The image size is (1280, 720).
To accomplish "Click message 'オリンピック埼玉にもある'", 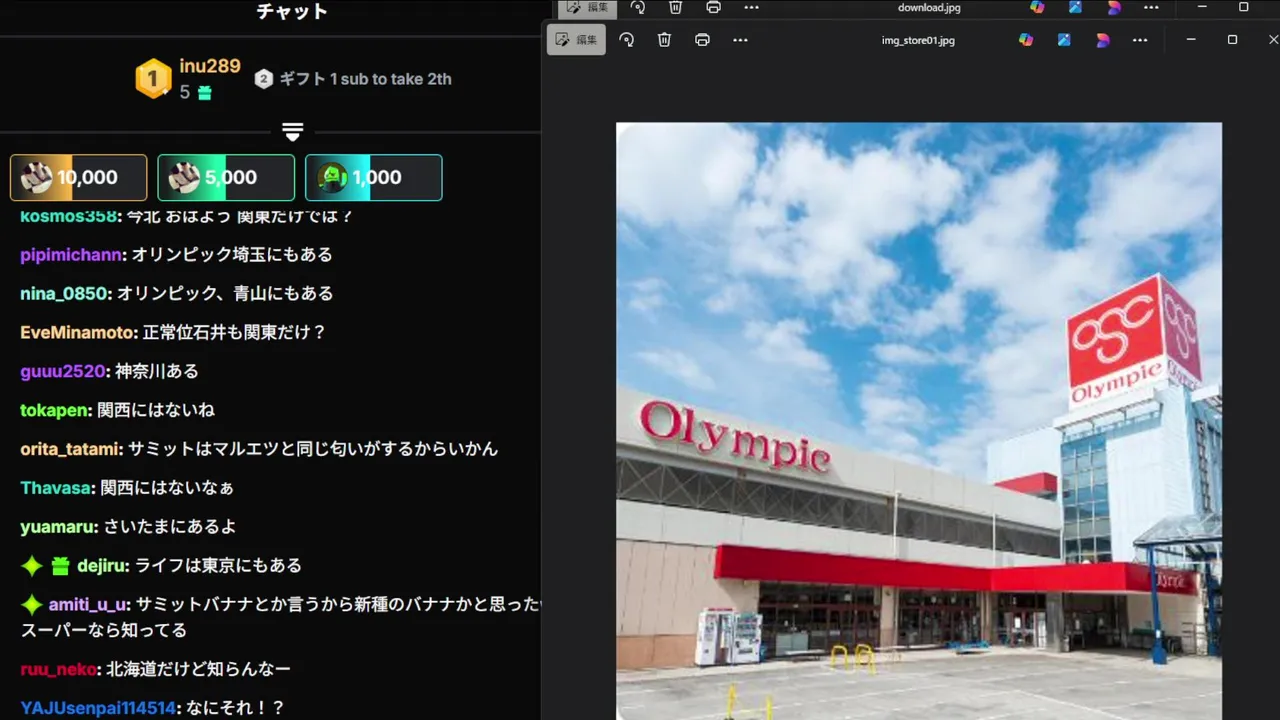I will 232,255.
